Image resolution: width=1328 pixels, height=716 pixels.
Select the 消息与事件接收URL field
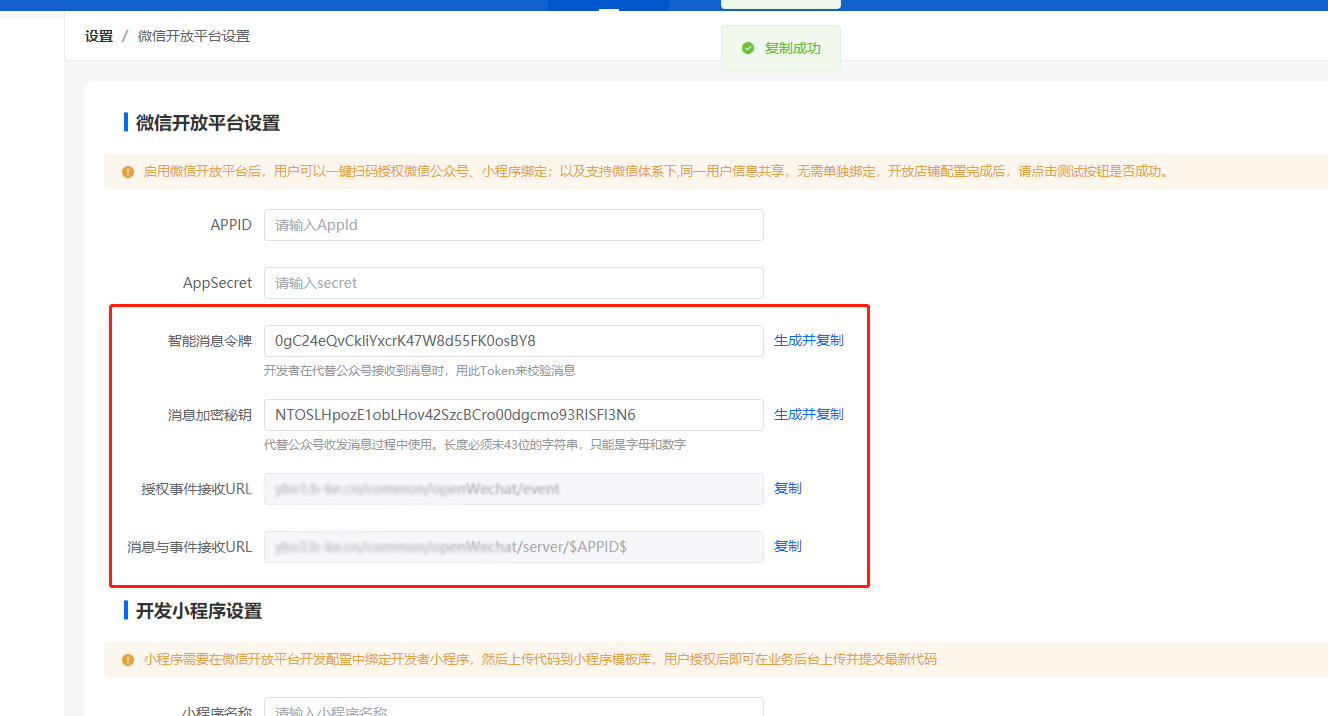514,547
